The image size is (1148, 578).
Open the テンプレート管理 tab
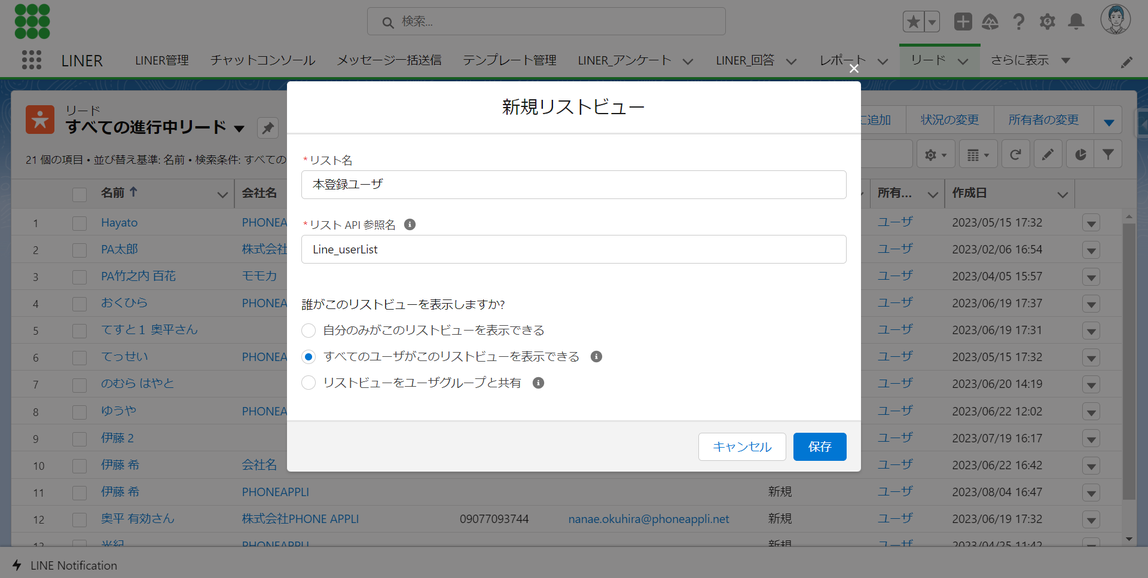(x=510, y=60)
